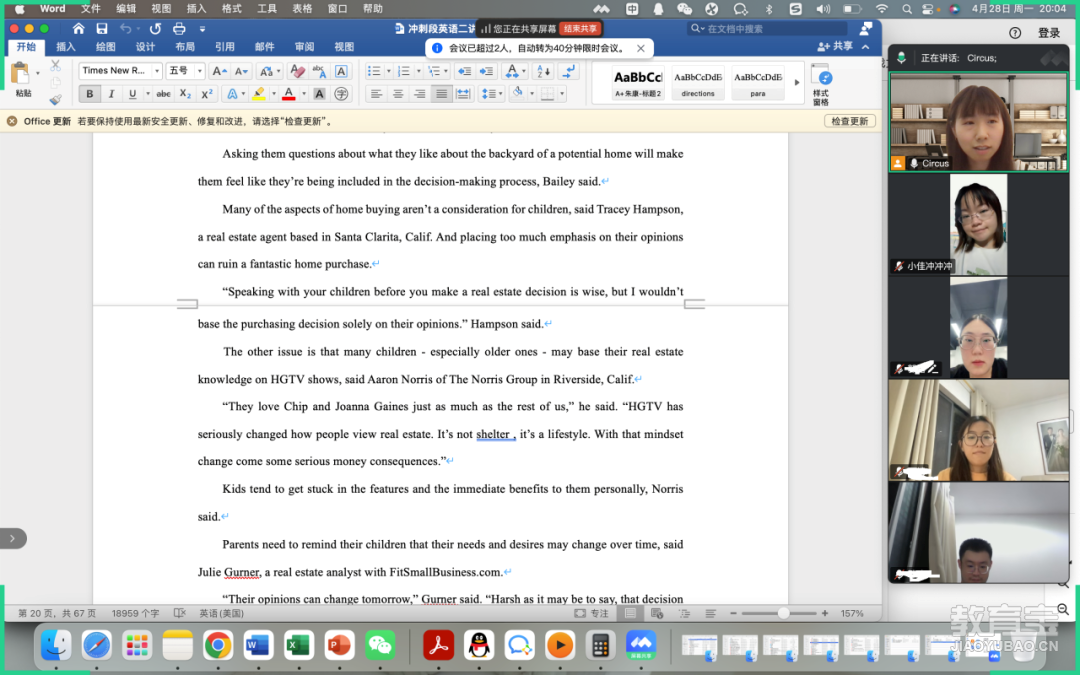Viewport: 1080px width, 675px height.
Task: Open Excel from the Dock
Action: 299,645
